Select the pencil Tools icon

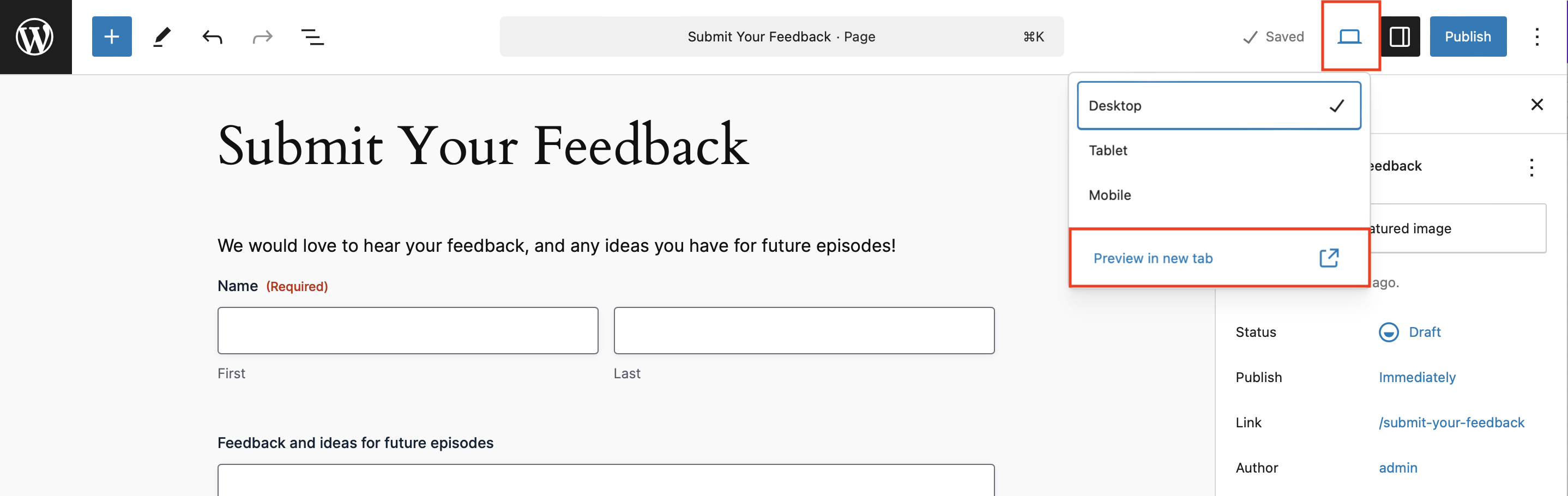tap(162, 37)
